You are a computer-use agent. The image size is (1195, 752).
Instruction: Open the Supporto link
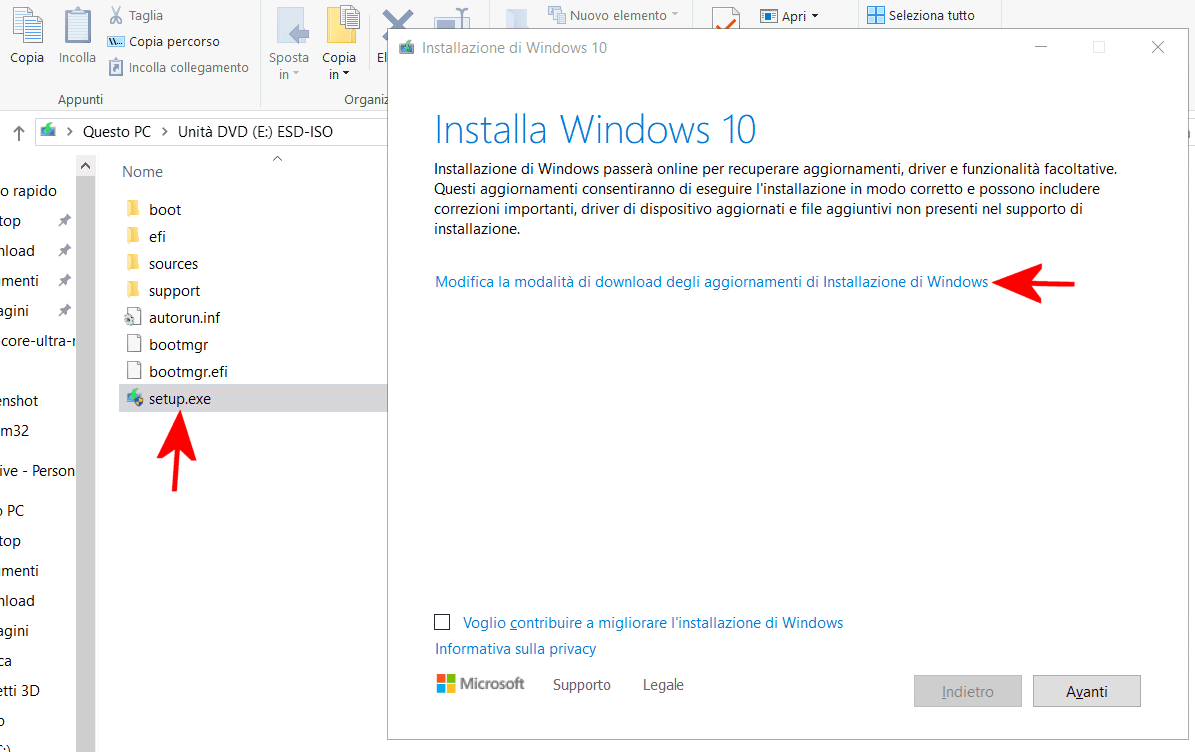(581, 685)
